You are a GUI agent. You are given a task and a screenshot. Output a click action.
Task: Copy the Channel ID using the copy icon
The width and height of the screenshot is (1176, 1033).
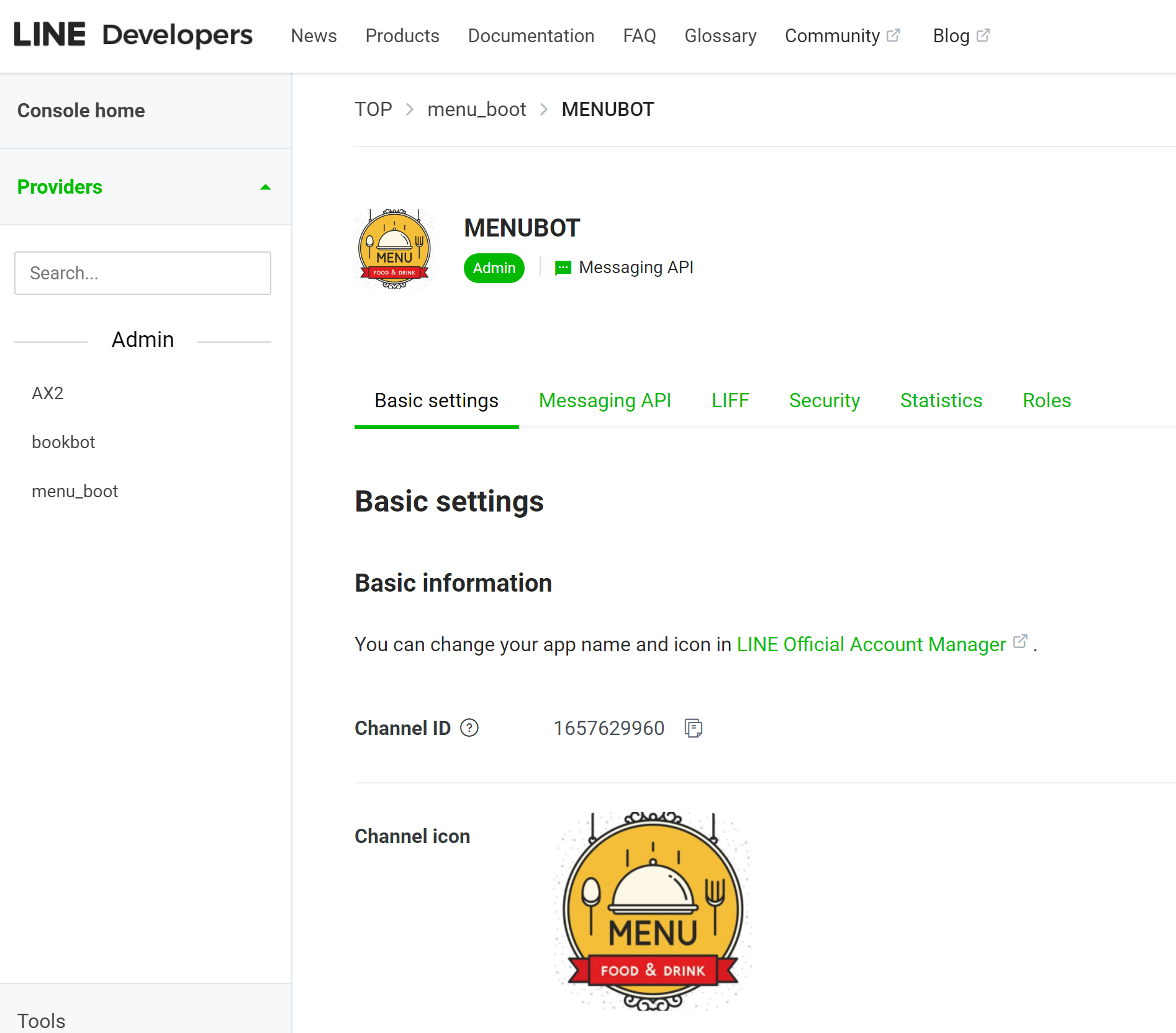click(692, 728)
